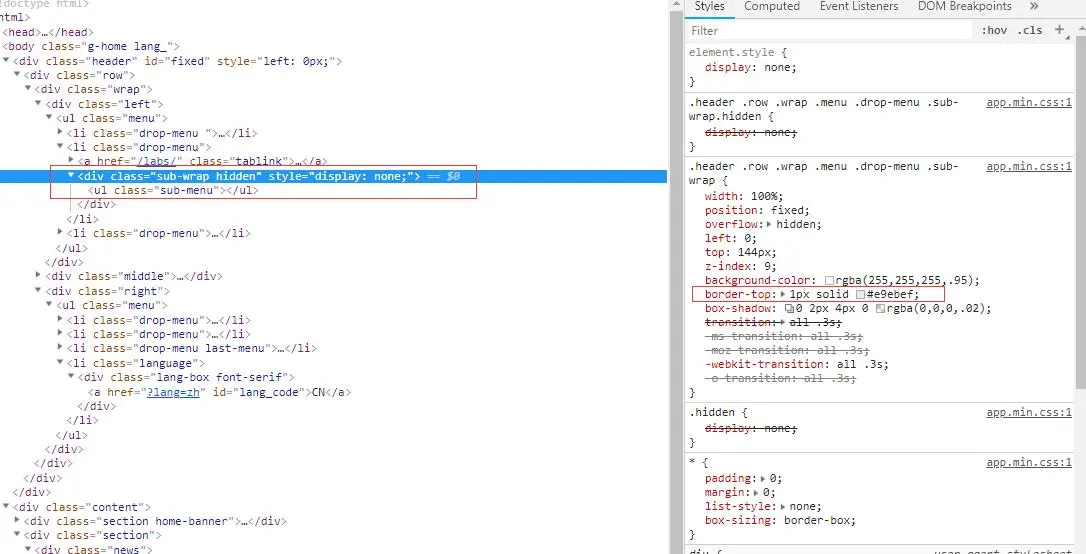This screenshot has height=554, width=1086.
Task: Click the width: 100% declaration
Action: pyautogui.click(x=745, y=197)
